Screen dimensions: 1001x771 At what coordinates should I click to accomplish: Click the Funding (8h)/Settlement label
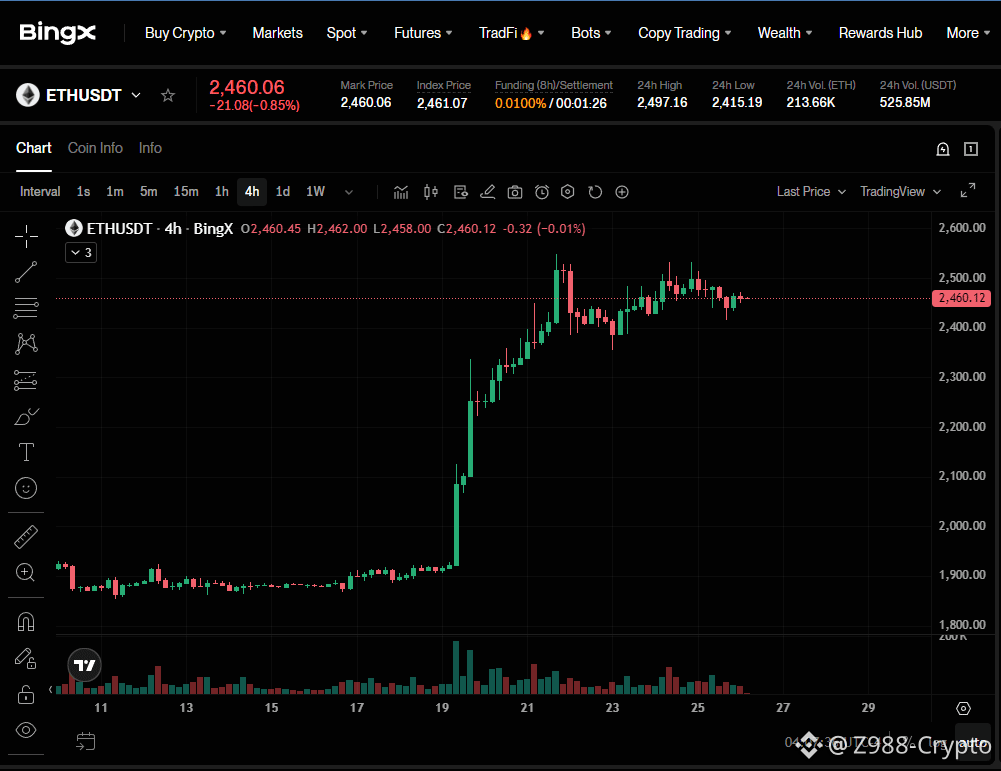pyautogui.click(x=553, y=86)
